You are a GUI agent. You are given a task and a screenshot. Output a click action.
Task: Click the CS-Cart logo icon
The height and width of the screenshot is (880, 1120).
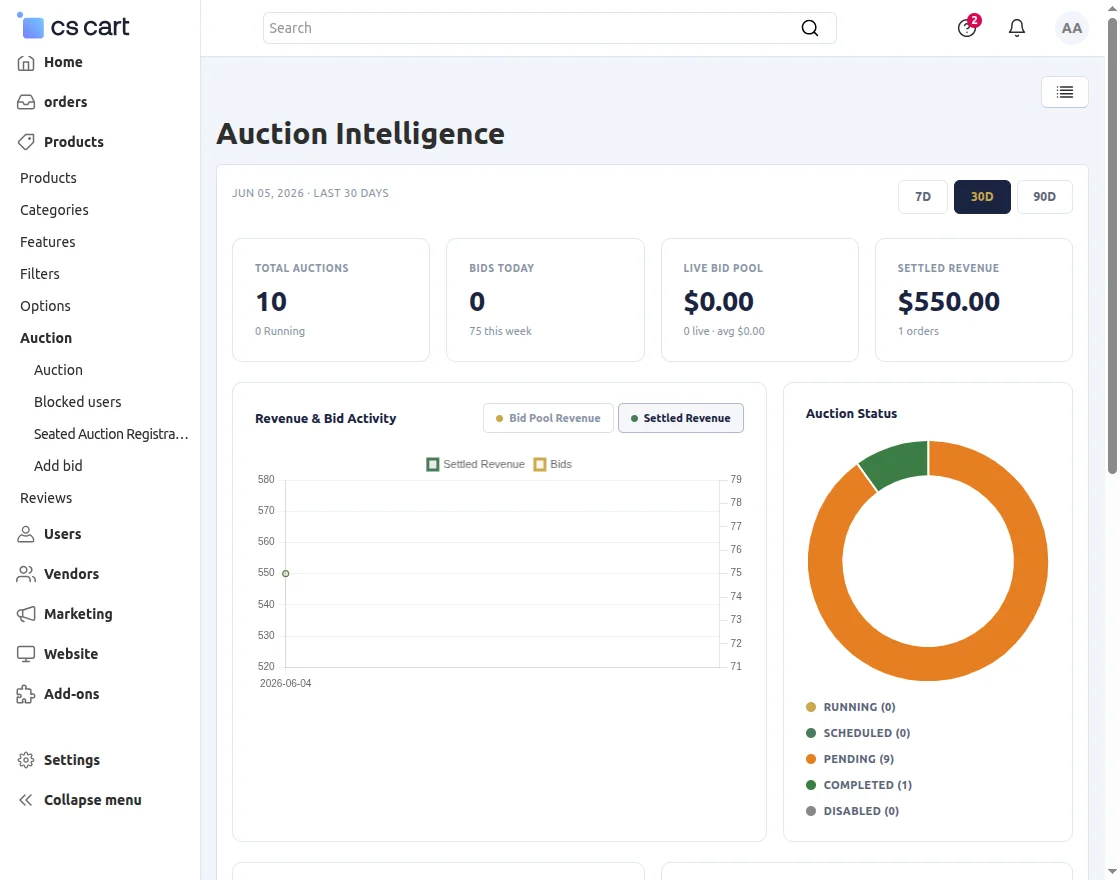(31, 26)
